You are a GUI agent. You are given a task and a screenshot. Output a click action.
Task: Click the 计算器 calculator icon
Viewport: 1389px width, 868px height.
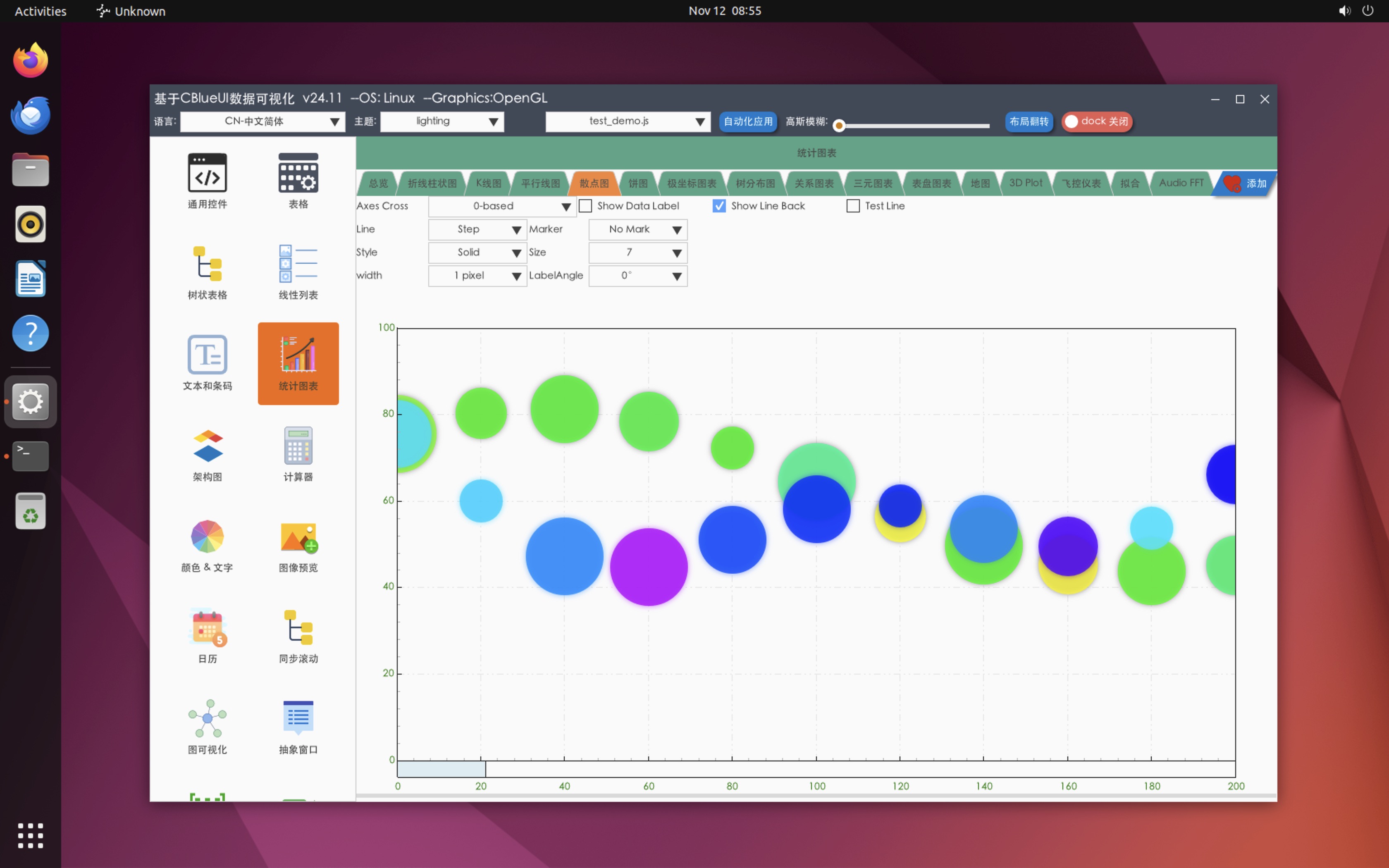click(298, 446)
